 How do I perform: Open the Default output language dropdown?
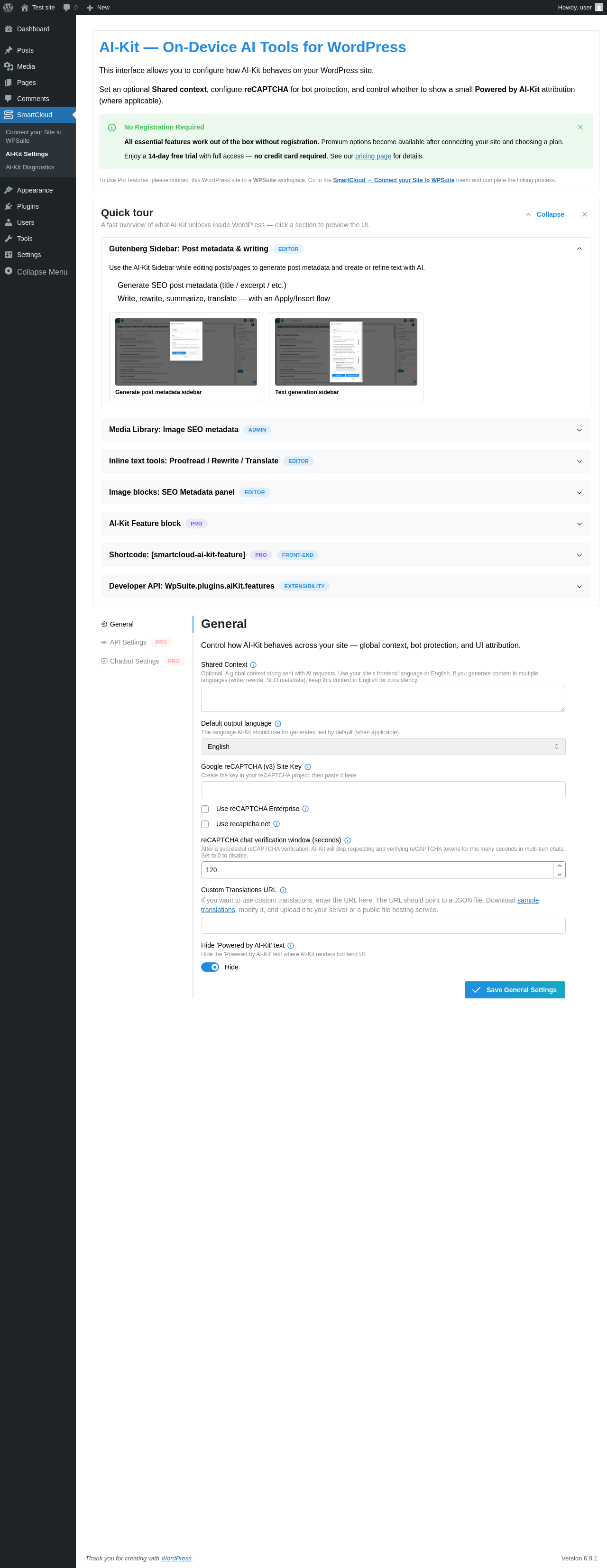pyautogui.click(x=383, y=746)
